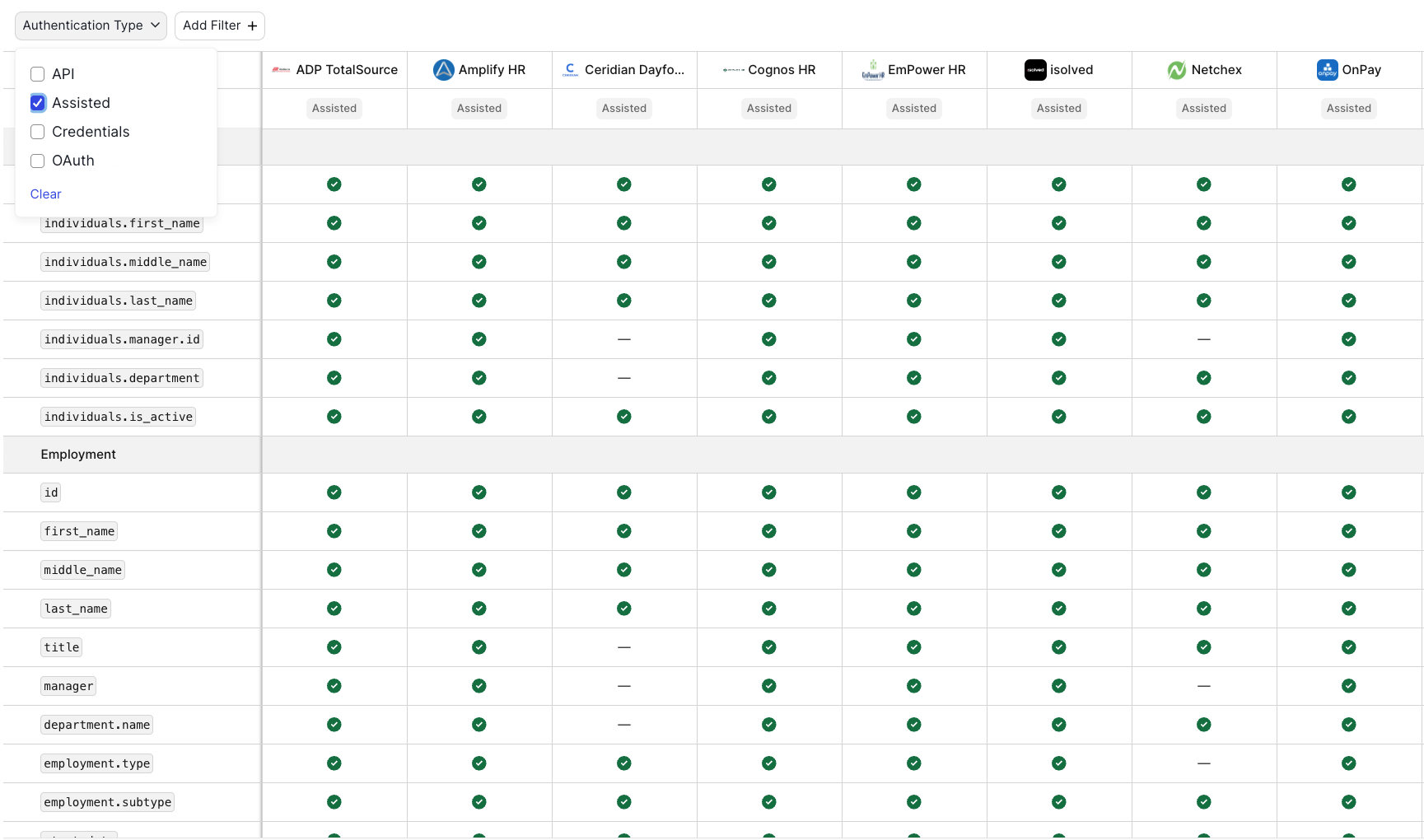
Task: Click the individuals.department field label
Action: pyautogui.click(x=122, y=378)
